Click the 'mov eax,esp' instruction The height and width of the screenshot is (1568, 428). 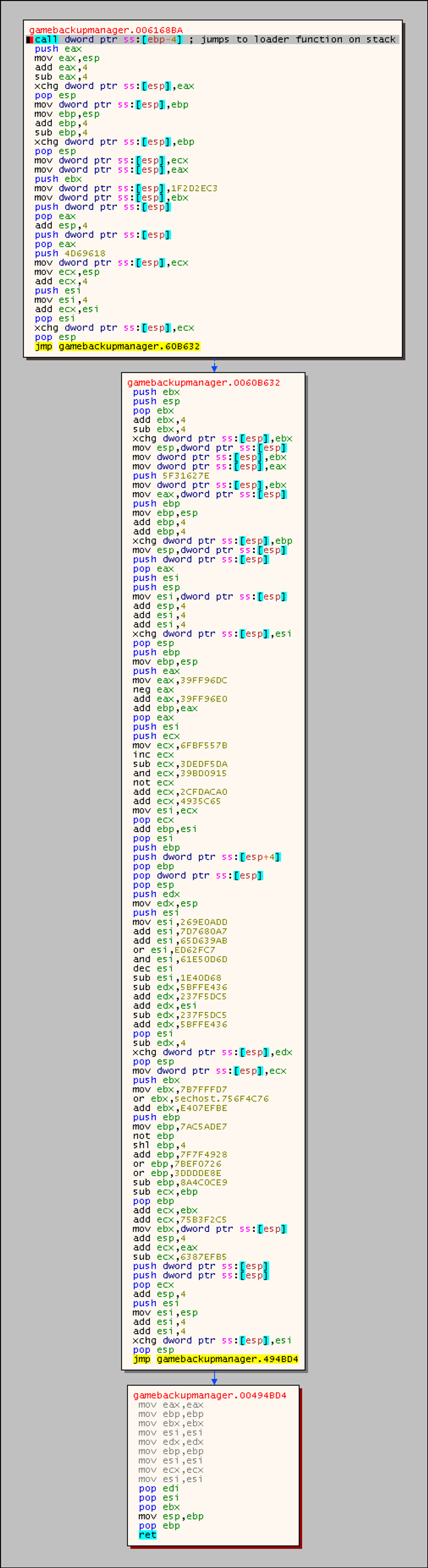click(67, 58)
